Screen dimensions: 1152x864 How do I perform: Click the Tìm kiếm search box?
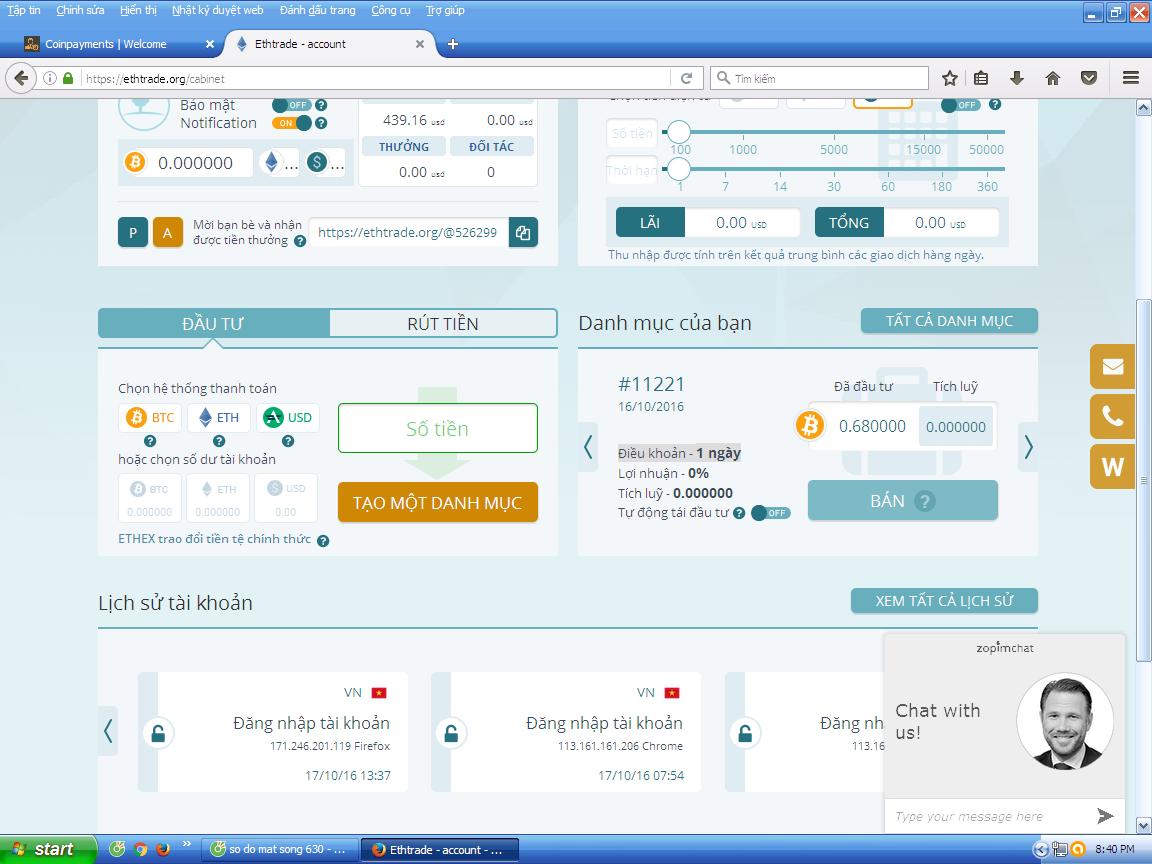tap(819, 79)
